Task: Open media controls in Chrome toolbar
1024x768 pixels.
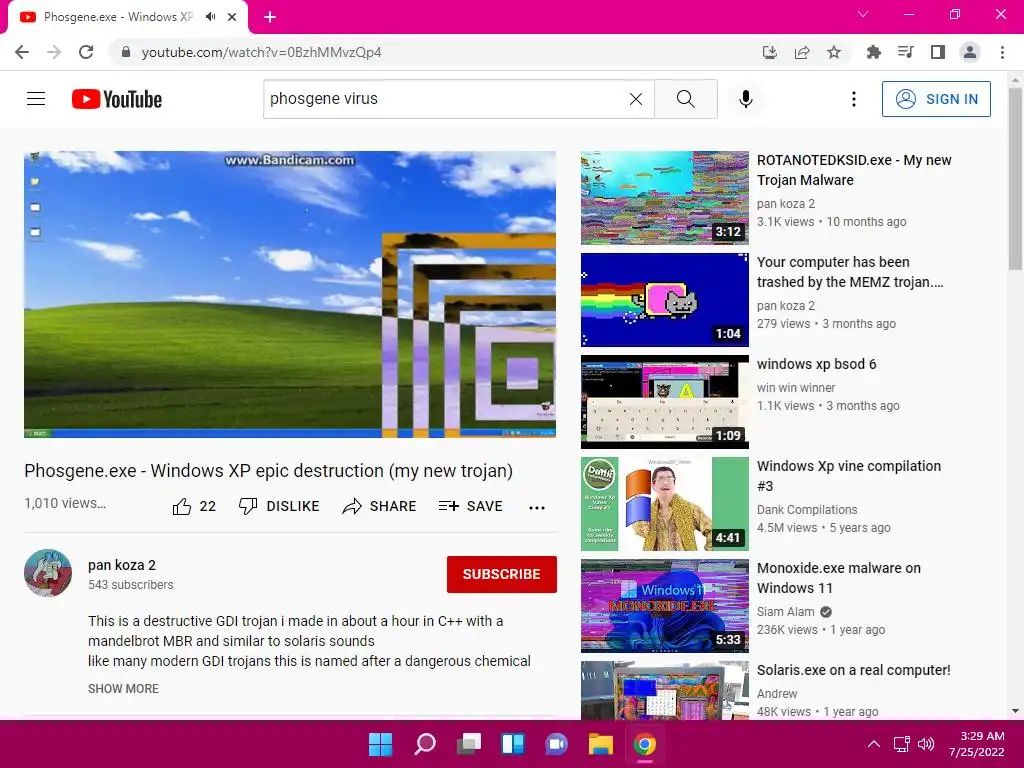Action: pos(905,52)
